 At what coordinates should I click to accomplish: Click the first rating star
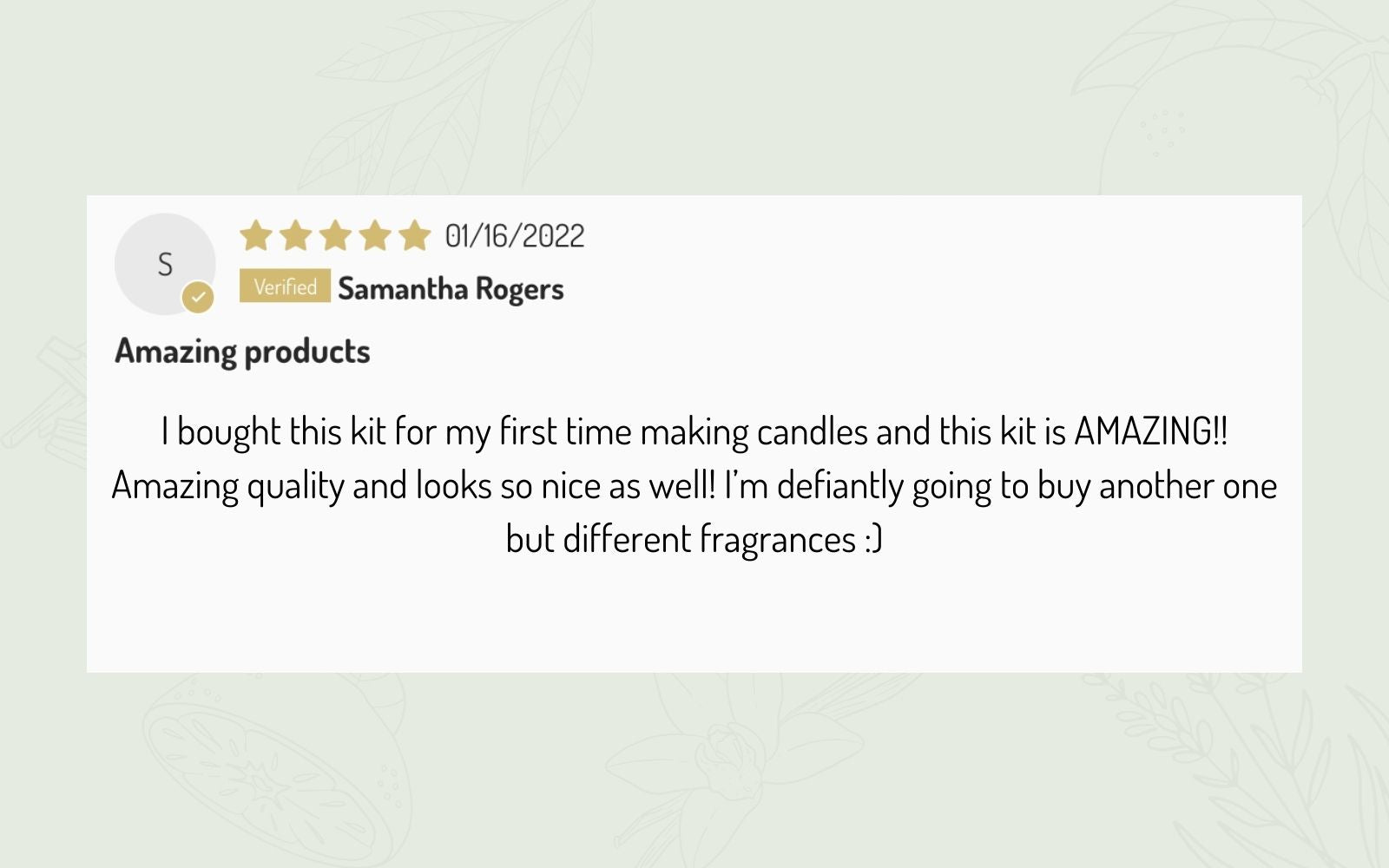pyautogui.click(x=255, y=235)
